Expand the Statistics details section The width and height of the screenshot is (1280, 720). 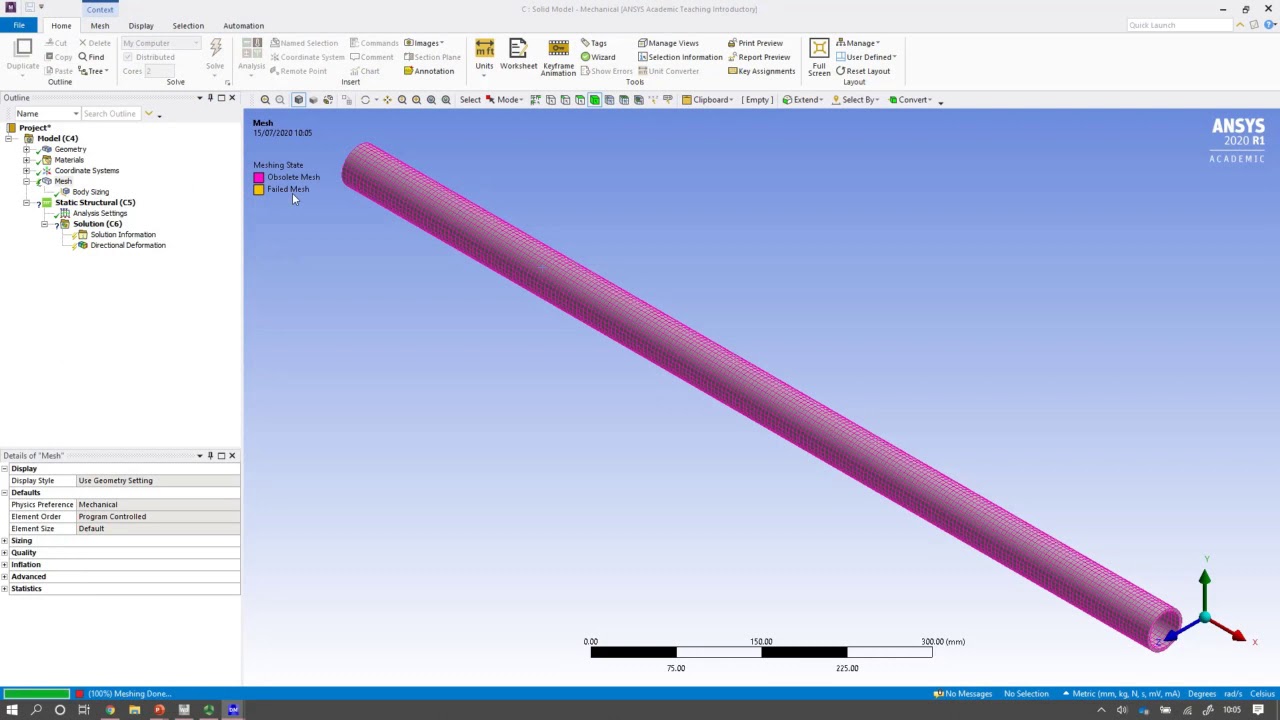point(5,589)
